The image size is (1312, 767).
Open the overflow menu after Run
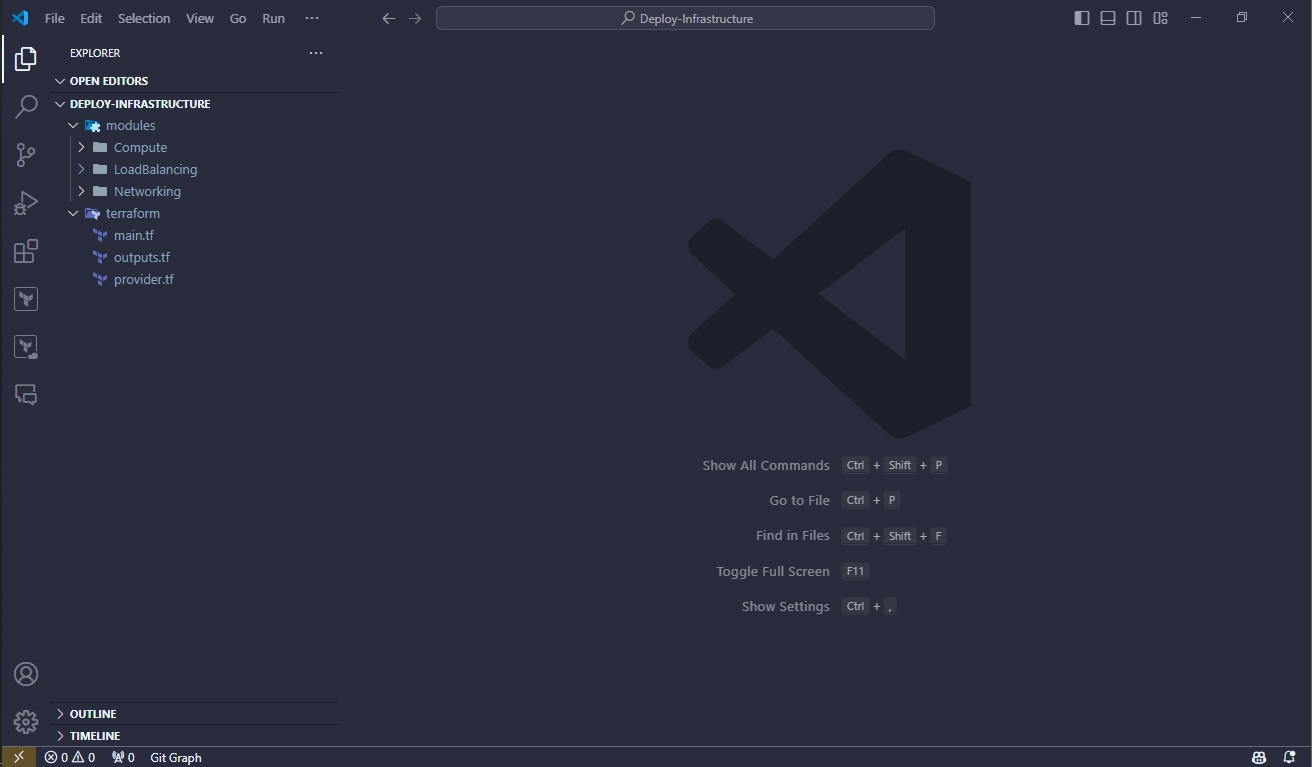[312, 18]
